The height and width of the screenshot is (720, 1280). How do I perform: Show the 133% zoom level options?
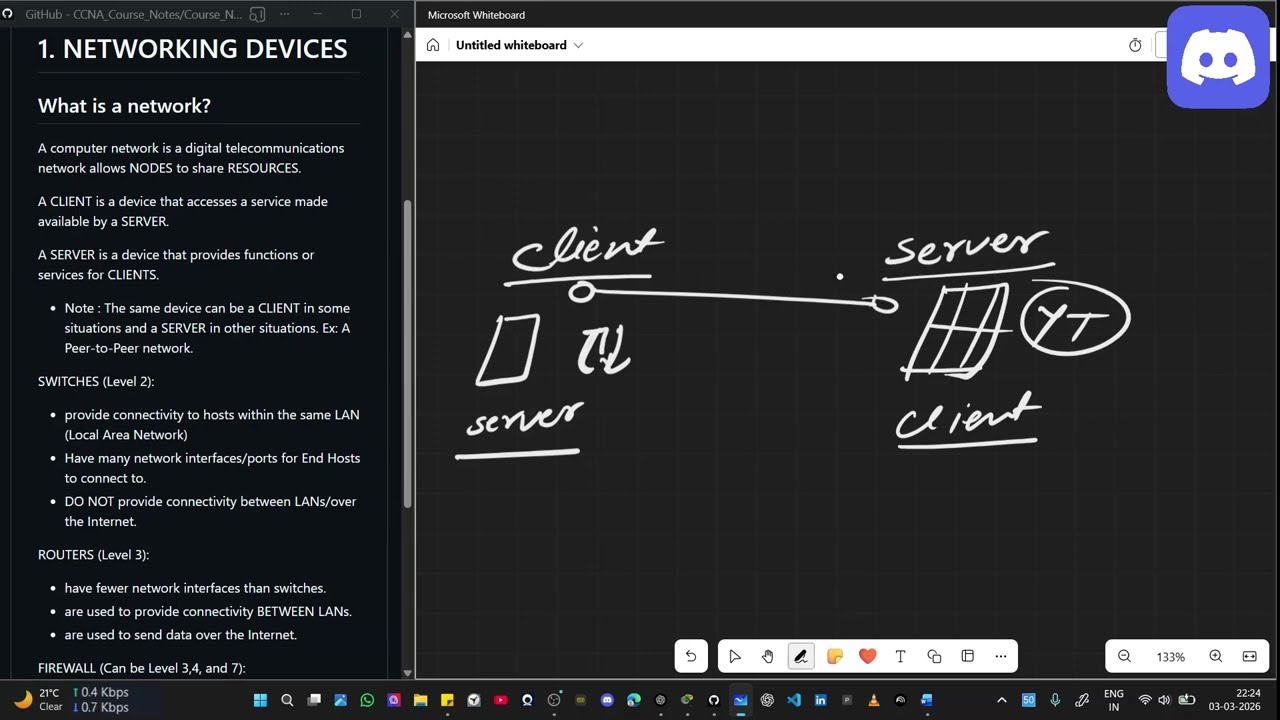1170,657
